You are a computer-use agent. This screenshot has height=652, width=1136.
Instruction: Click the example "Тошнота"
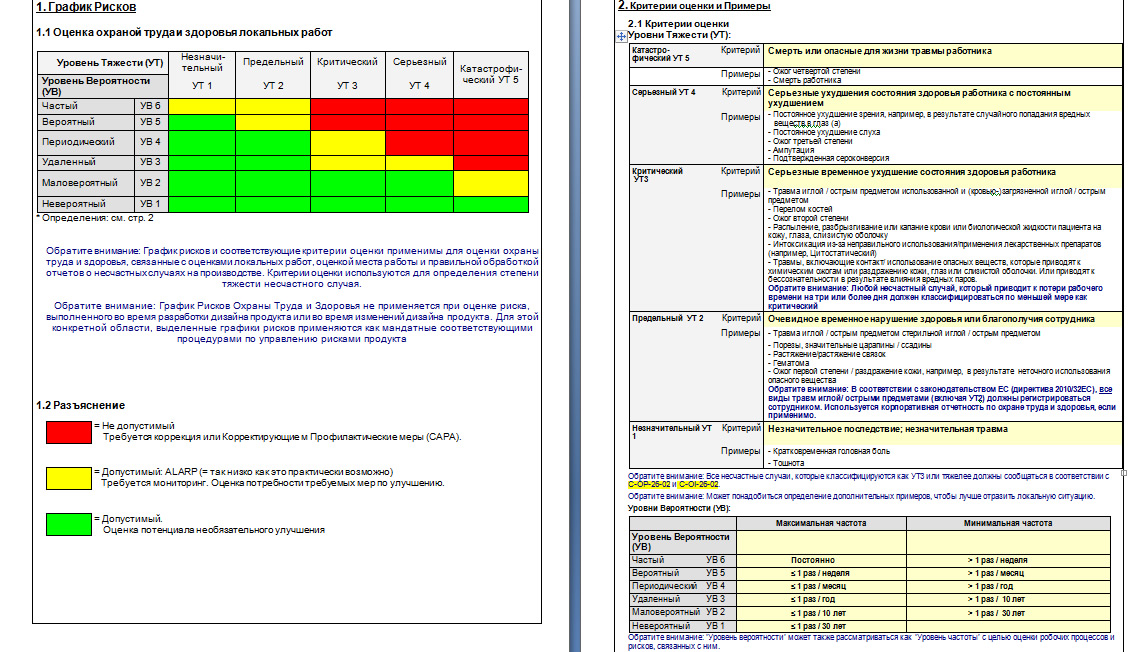(x=788, y=463)
